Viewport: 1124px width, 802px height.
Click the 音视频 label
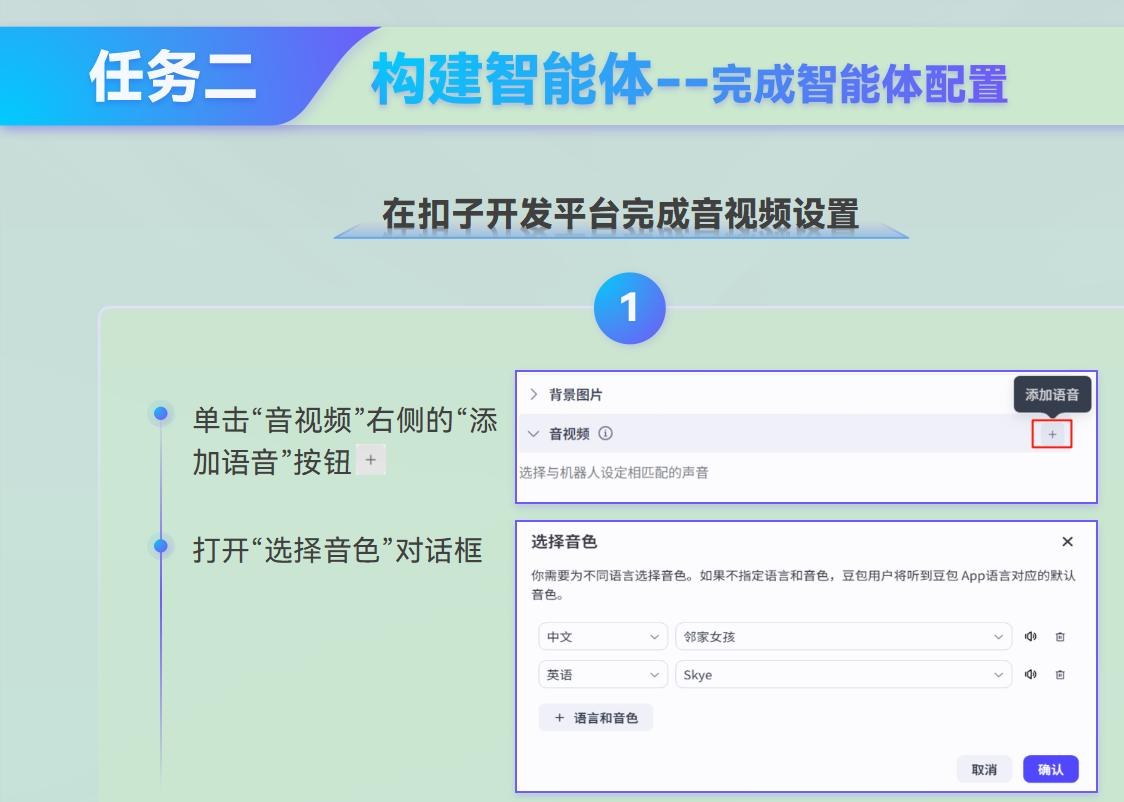click(569, 434)
